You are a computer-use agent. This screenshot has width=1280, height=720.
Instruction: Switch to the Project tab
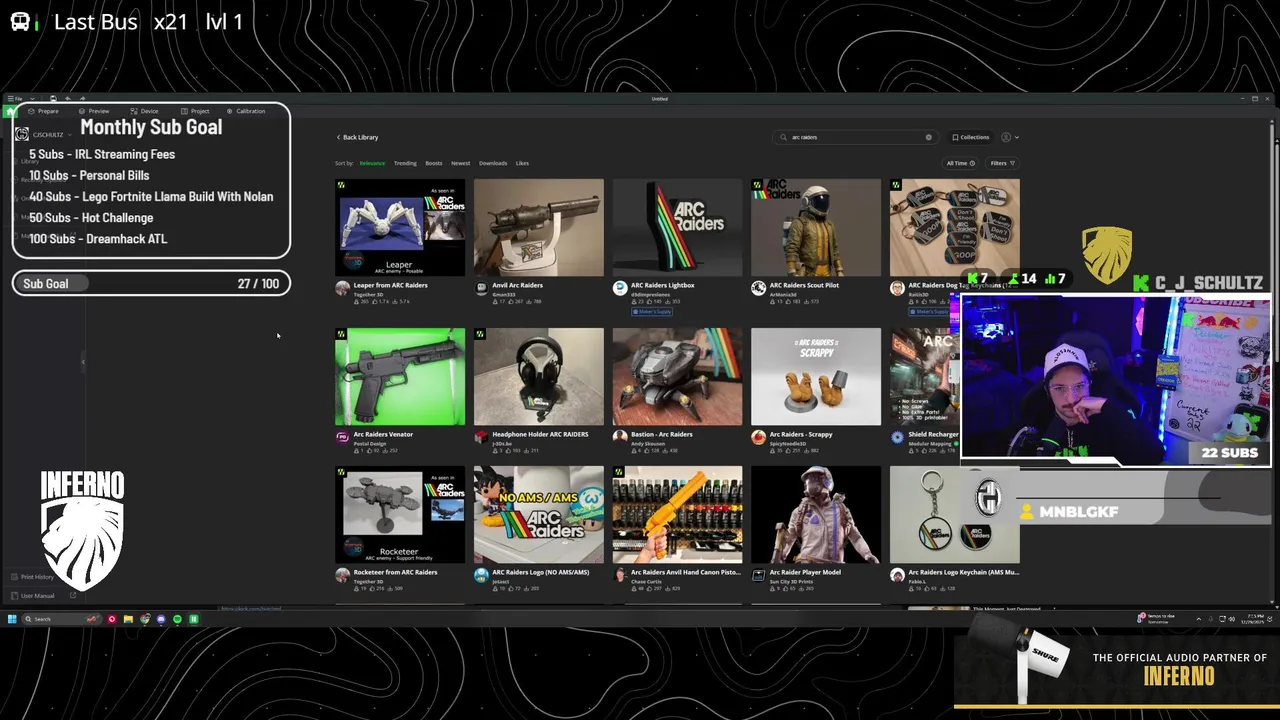pyautogui.click(x=195, y=111)
